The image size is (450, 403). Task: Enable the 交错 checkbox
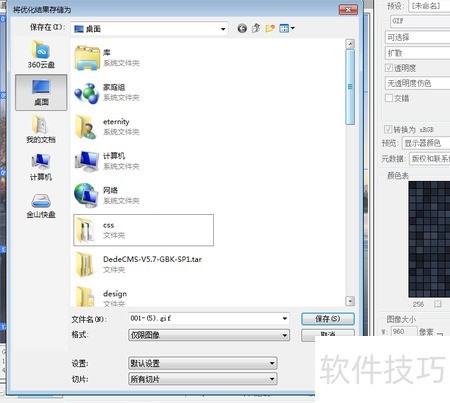tap(389, 98)
